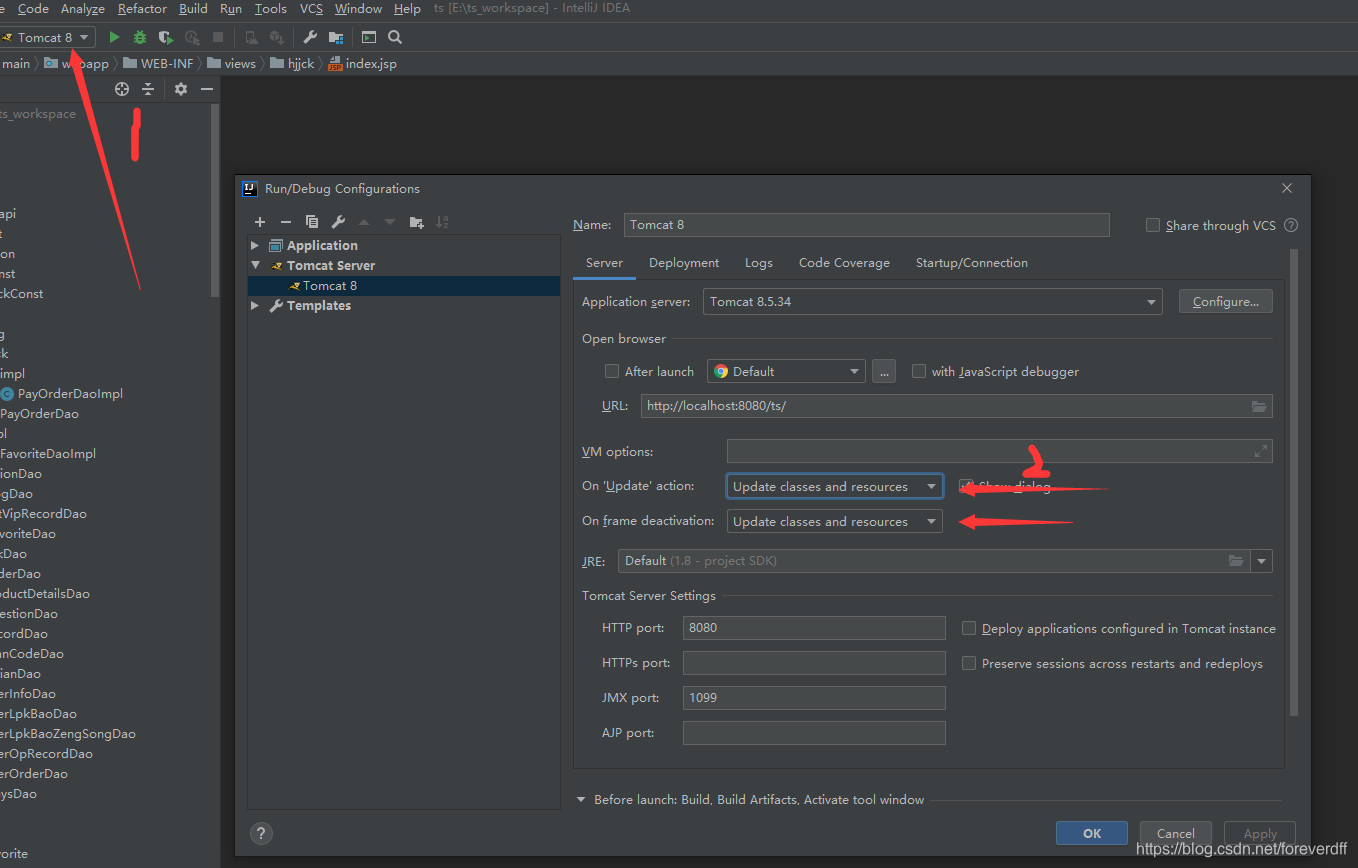This screenshot has height=868, width=1358.
Task: Click the Search Everywhere magnifier icon
Action: click(395, 37)
